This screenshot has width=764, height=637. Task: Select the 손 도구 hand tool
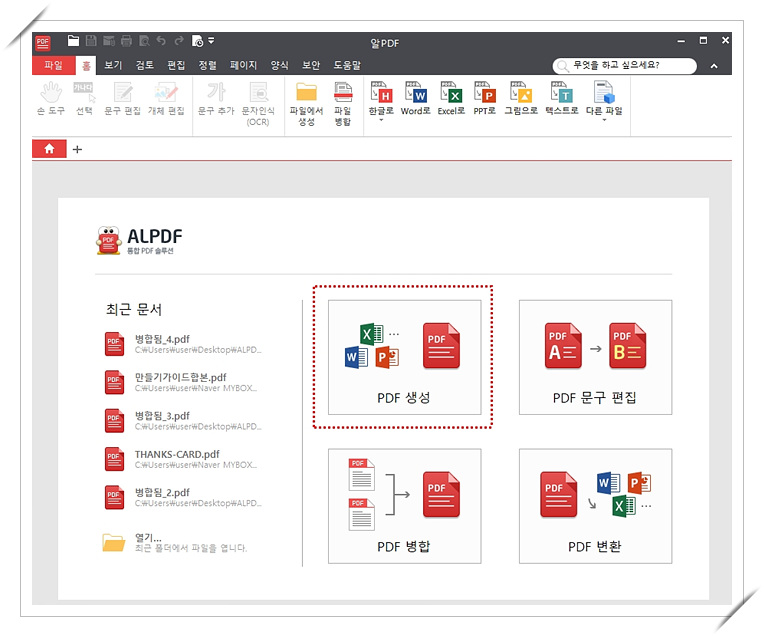point(51,99)
